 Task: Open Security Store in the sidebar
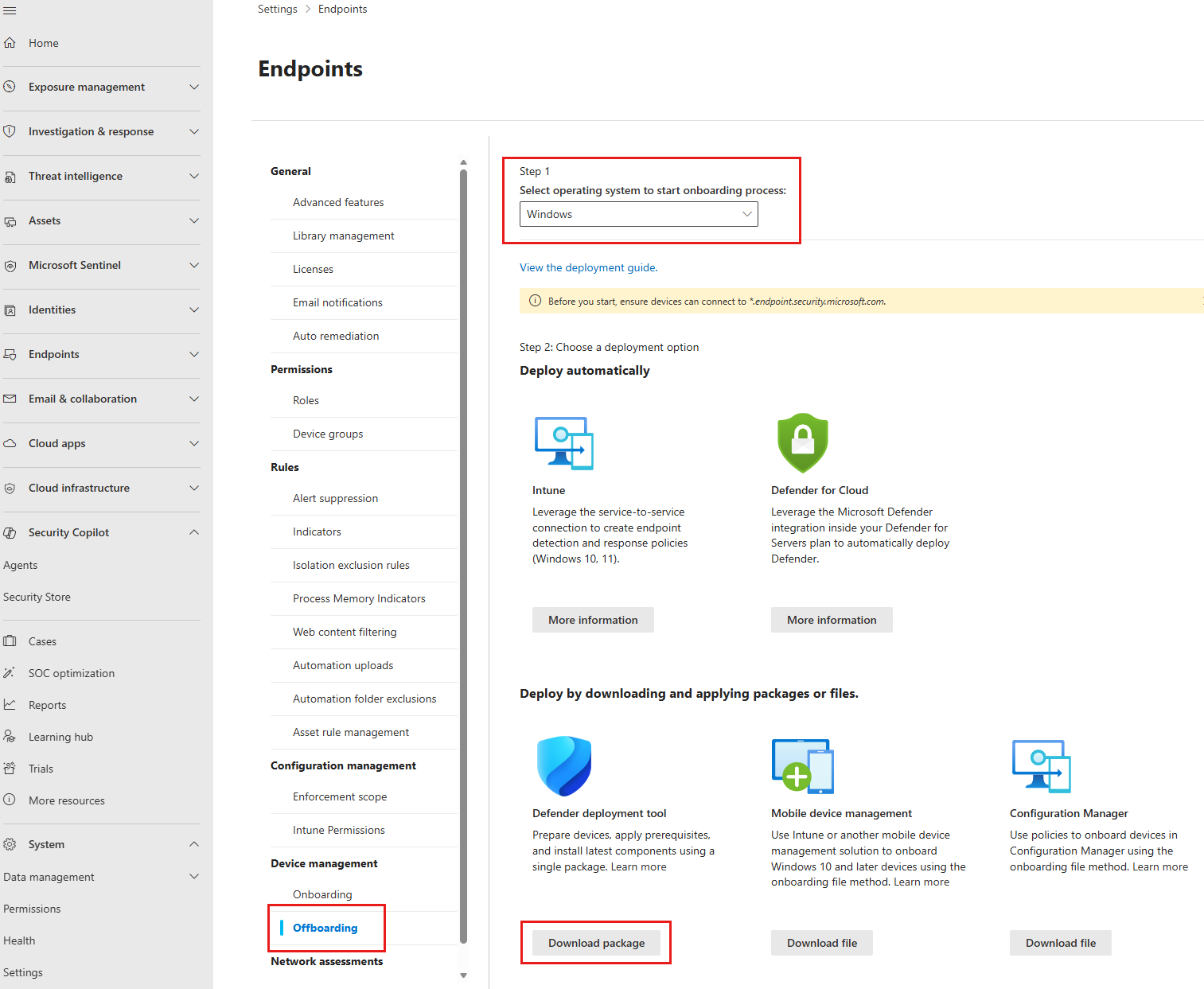[37, 597]
